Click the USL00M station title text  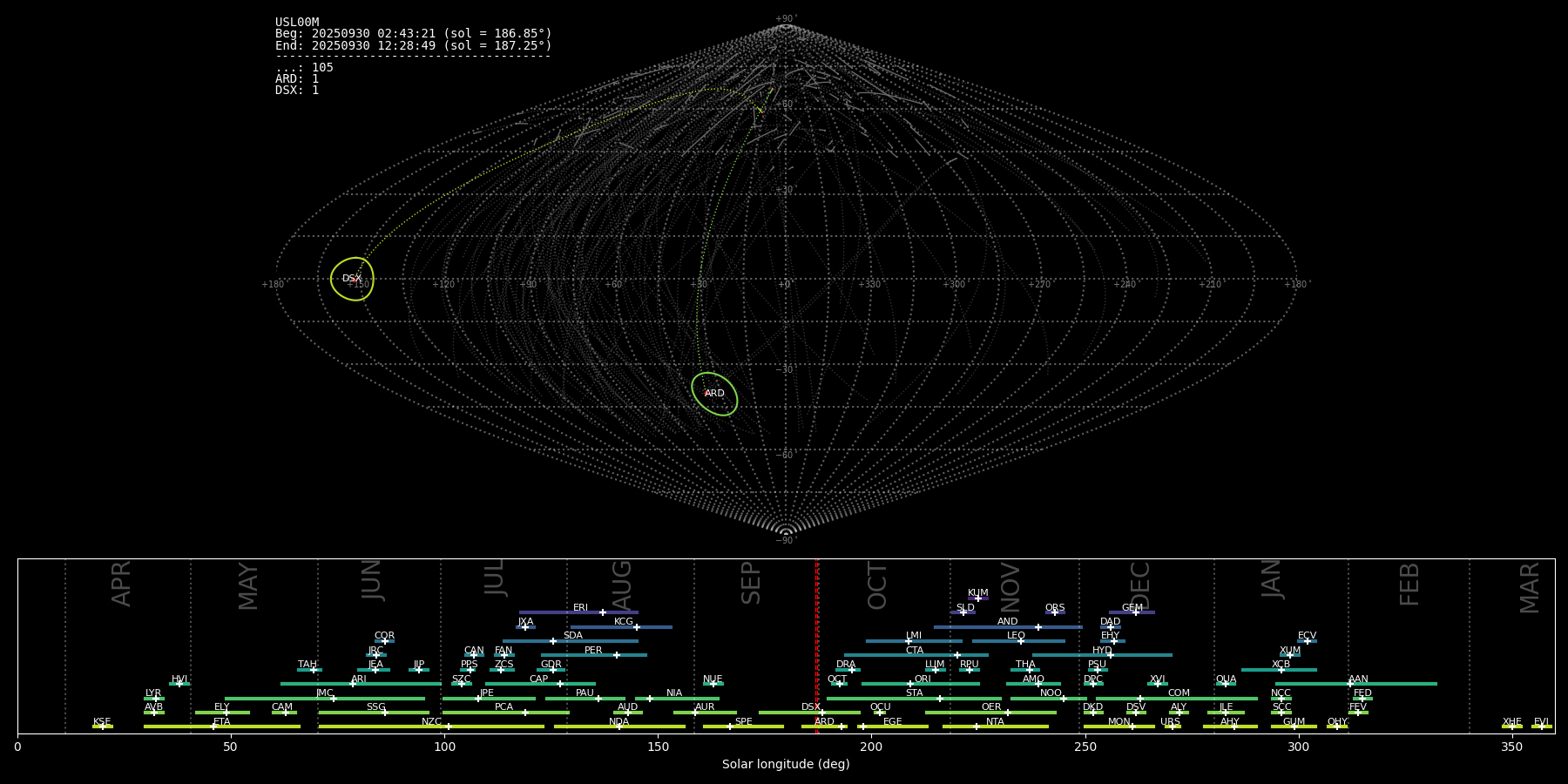297,23
